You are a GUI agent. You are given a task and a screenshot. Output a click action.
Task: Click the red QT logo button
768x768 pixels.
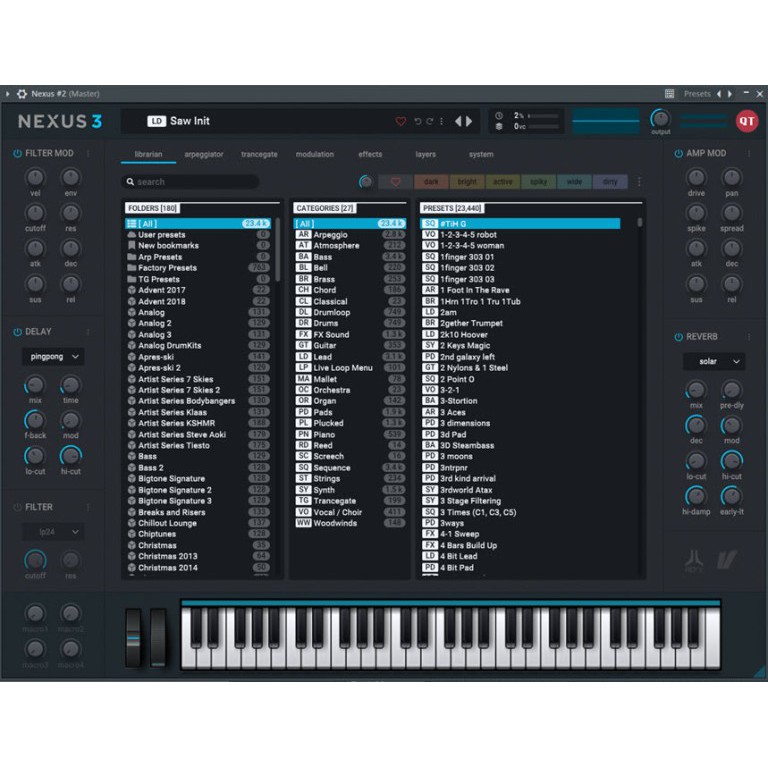point(746,121)
